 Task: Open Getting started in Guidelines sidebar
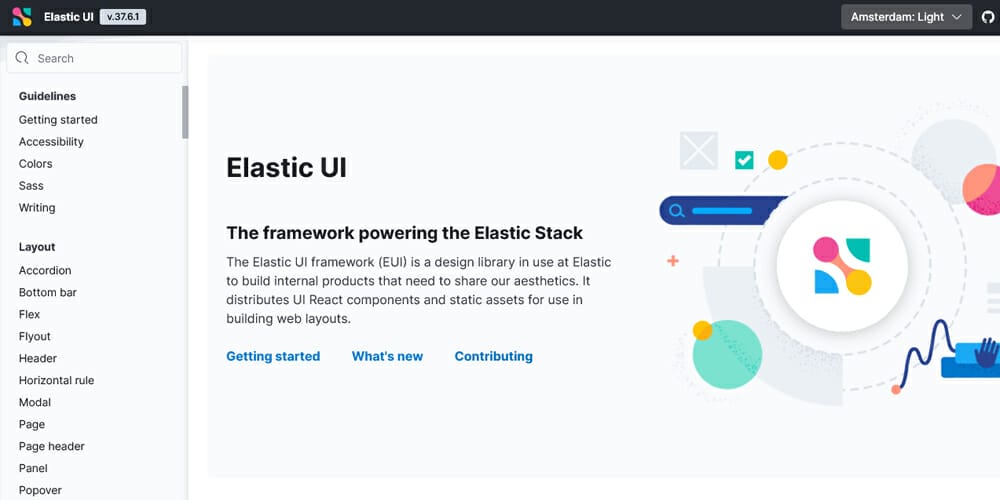[x=58, y=120]
